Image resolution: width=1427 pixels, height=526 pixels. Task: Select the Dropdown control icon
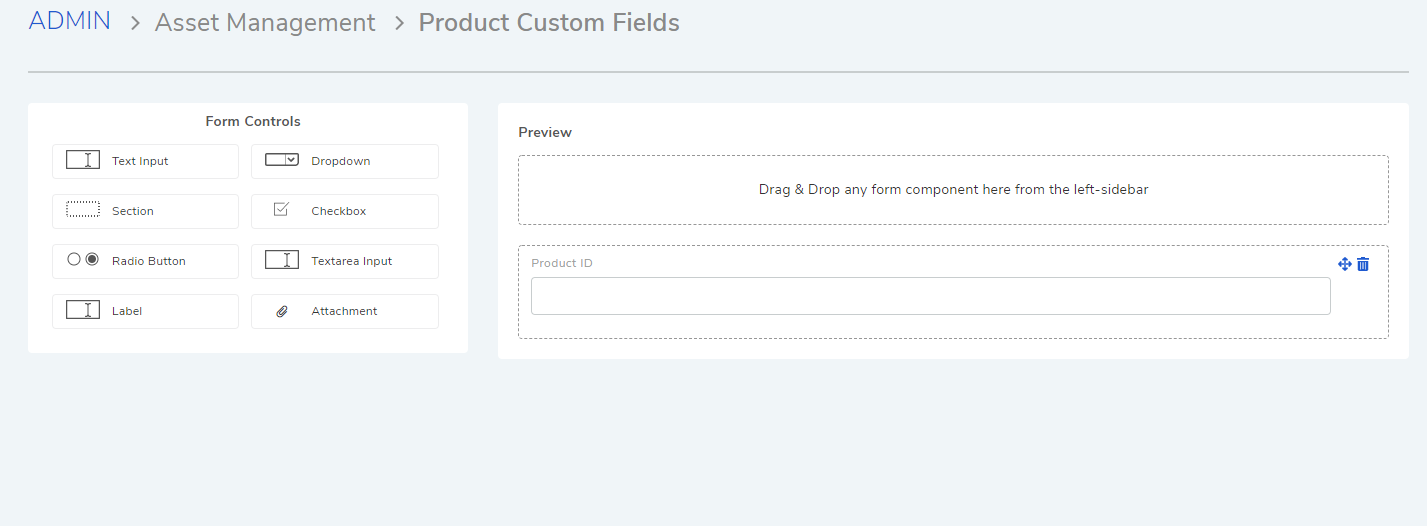282,160
